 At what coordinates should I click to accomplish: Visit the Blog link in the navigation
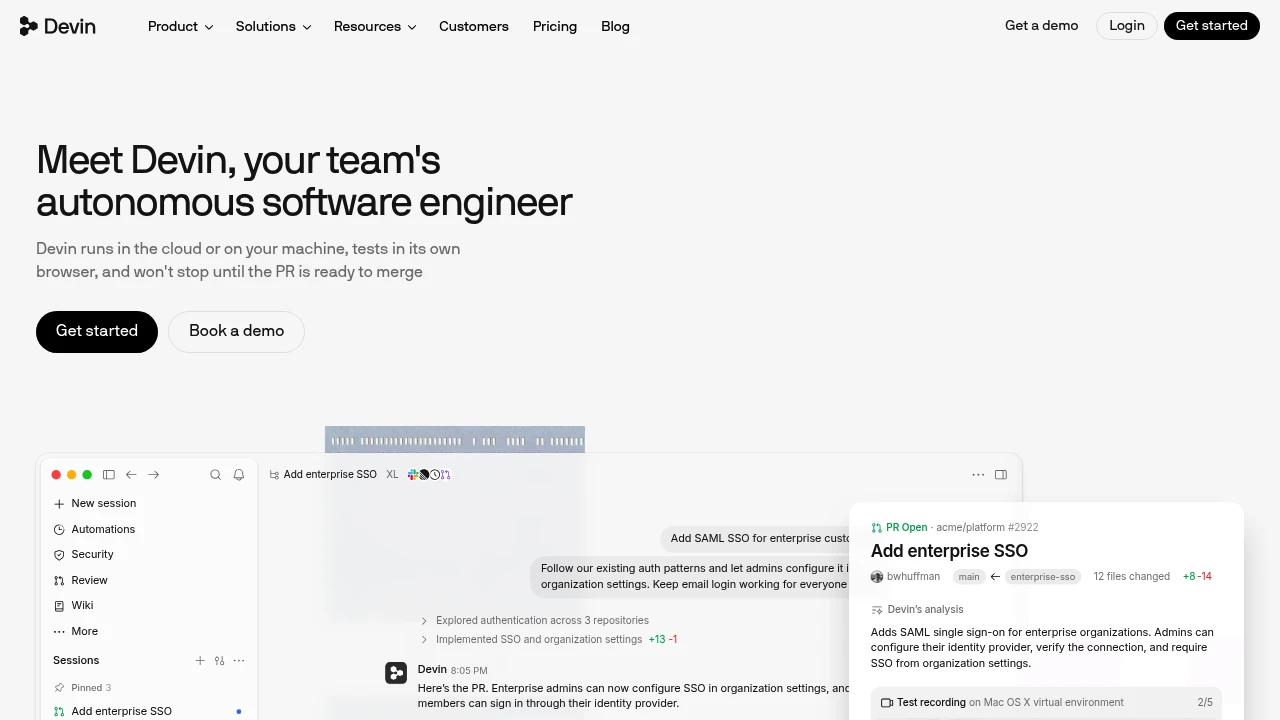(615, 26)
